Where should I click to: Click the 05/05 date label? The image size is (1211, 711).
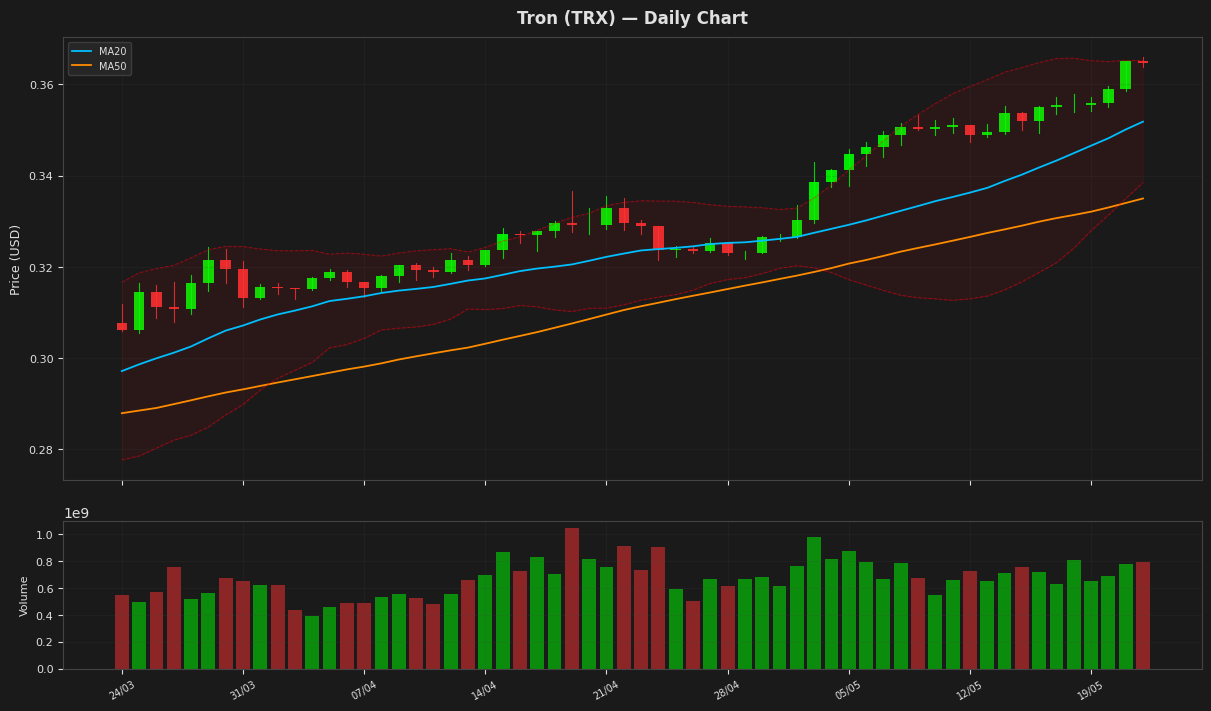point(848,690)
